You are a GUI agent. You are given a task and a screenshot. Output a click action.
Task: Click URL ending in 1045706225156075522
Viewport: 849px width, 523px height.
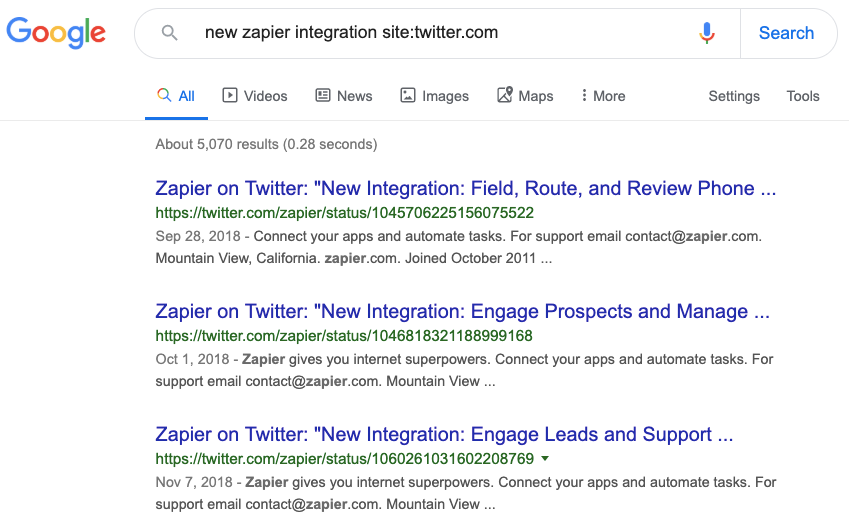tap(344, 213)
